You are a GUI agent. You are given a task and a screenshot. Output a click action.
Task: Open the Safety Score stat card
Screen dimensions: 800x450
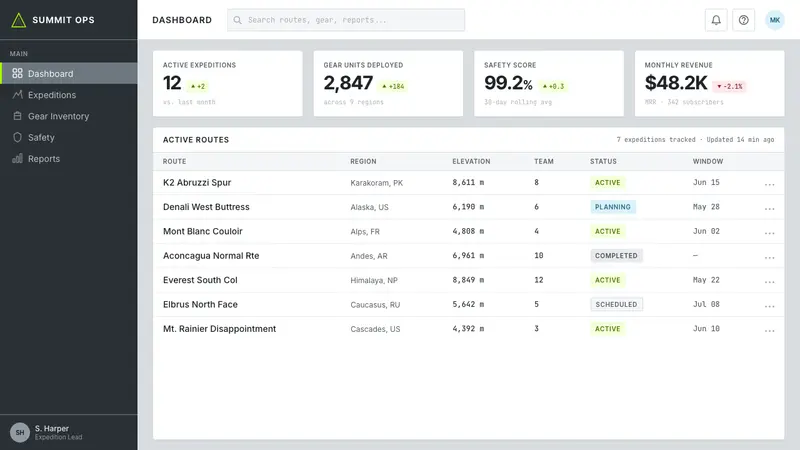pyautogui.click(x=549, y=83)
